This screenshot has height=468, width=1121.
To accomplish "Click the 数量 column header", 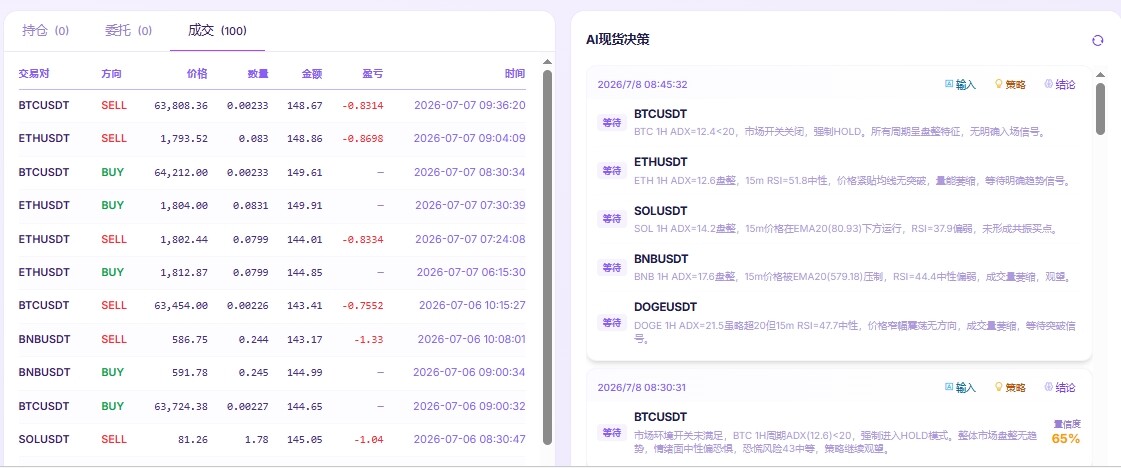I will tap(258, 73).
